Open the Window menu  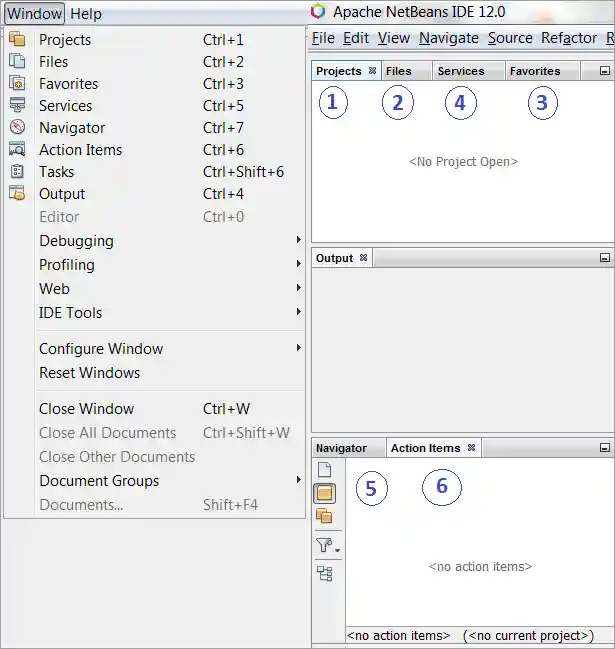pos(34,14)
